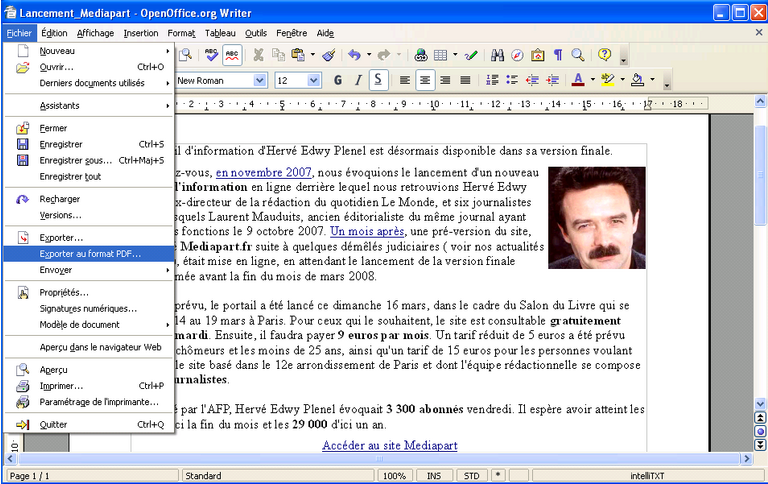Viewport: 768px width, 484px height.
Task: Align text right
Action: 445,80
